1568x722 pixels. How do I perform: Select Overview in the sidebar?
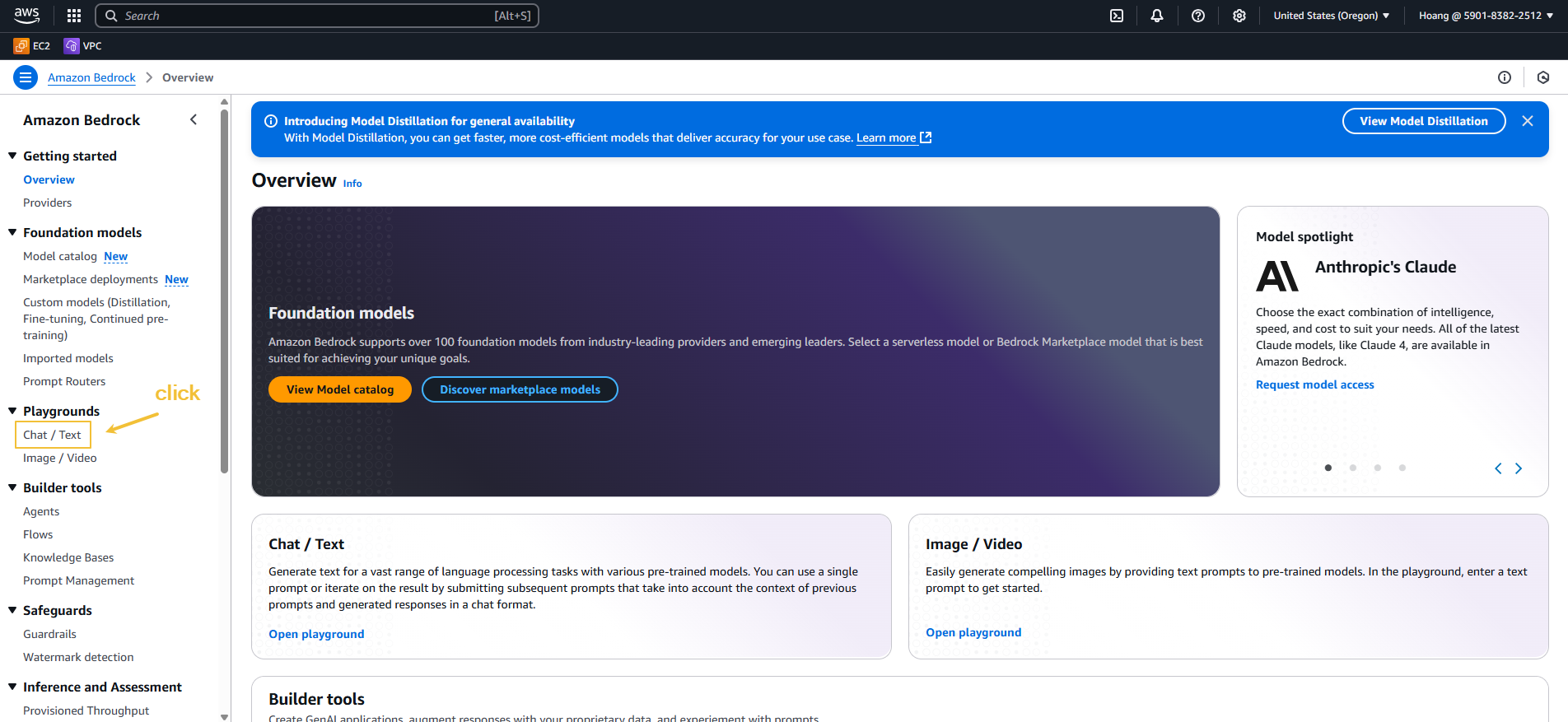(49, 179)
